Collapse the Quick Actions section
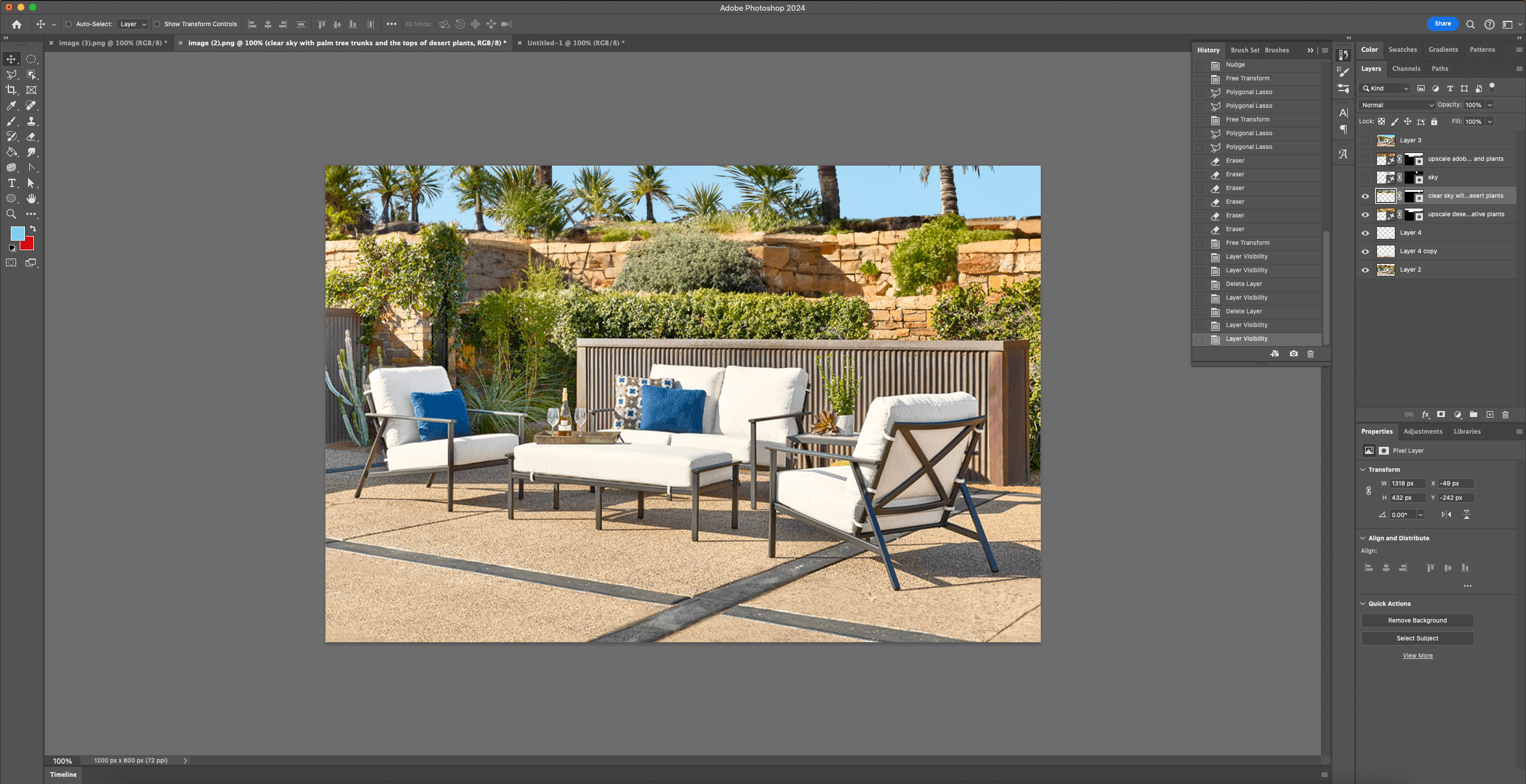1526x784 pixels. point(1363,603)
